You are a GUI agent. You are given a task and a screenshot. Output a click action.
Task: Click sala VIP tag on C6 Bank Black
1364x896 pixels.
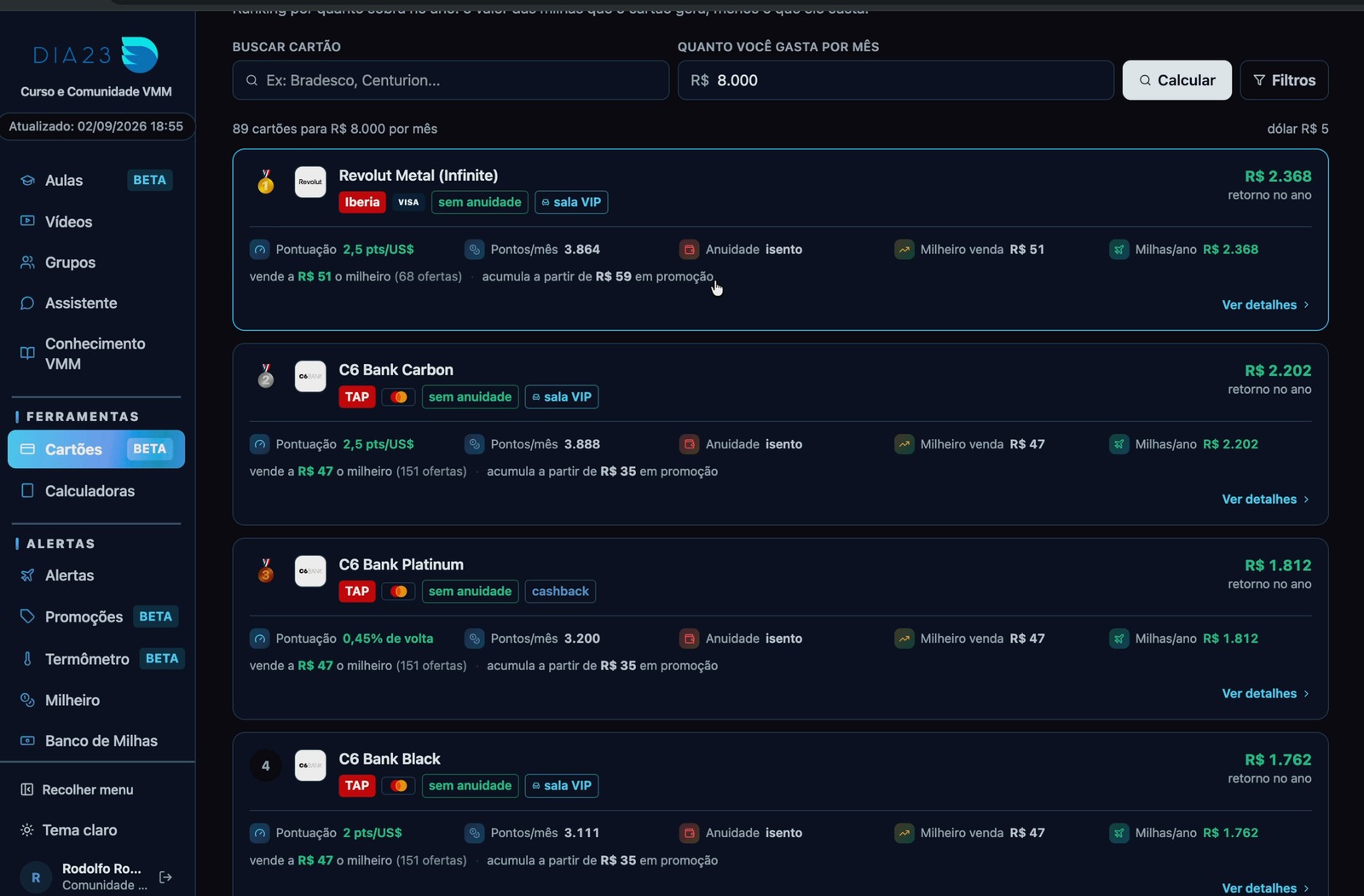tap(562, 785)
